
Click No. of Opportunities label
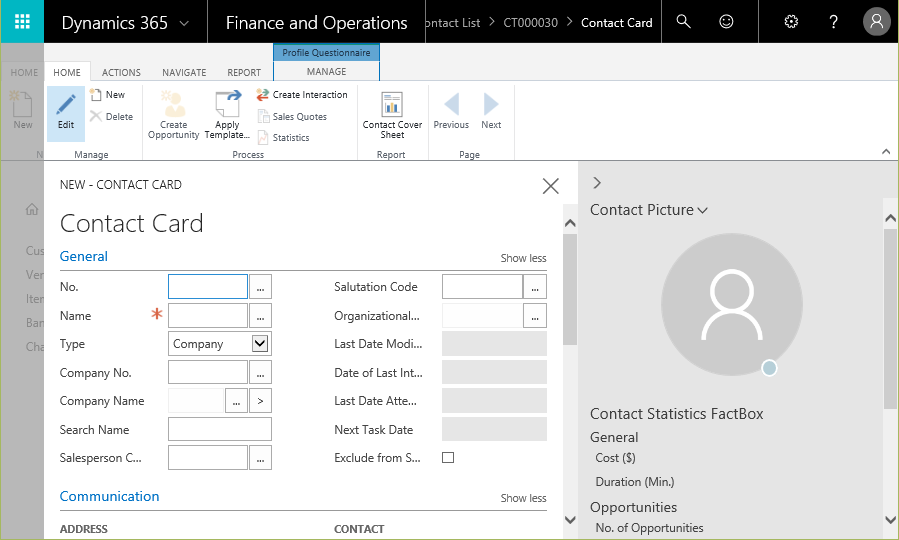(x=649, y=527)
